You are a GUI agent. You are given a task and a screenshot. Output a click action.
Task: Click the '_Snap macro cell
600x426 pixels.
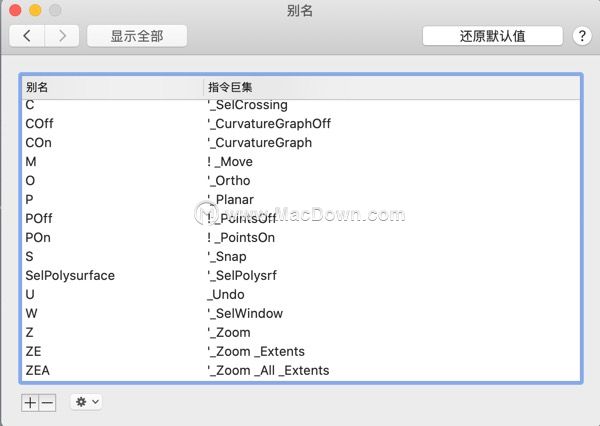[x=227, y=256]
